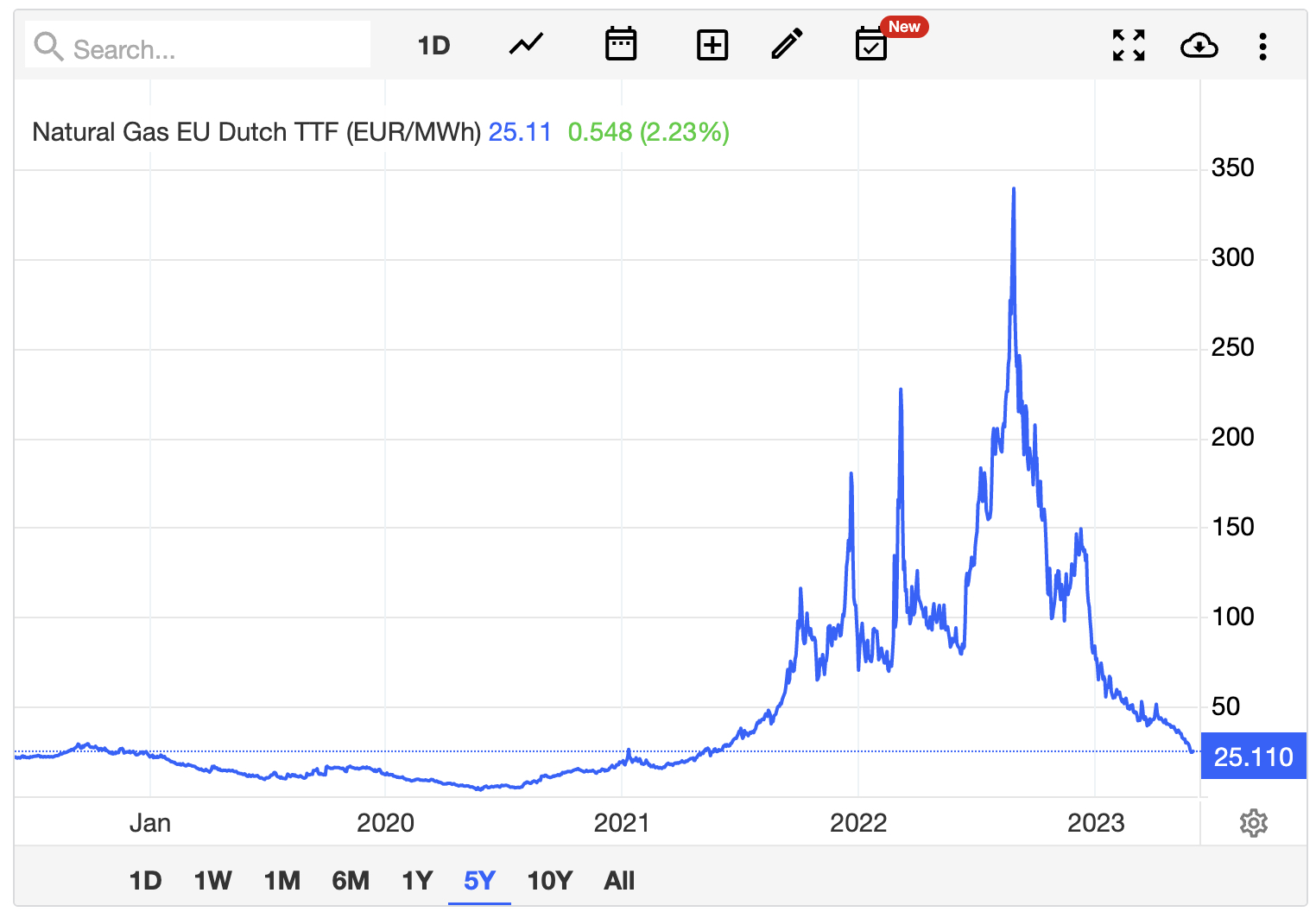
Task: Click into the Search field
Action: pos(198,45)
